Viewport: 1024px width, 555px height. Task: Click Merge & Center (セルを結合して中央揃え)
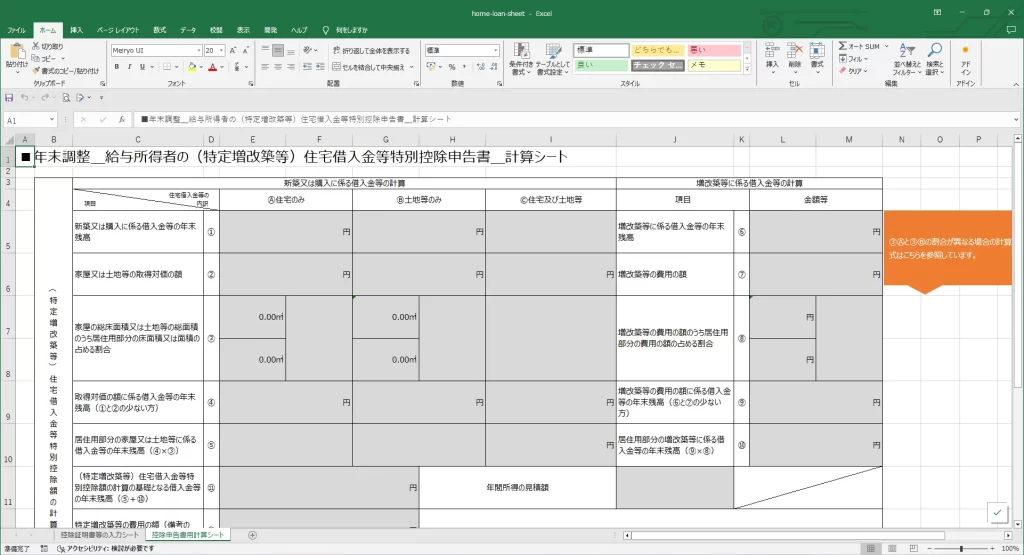372,67
